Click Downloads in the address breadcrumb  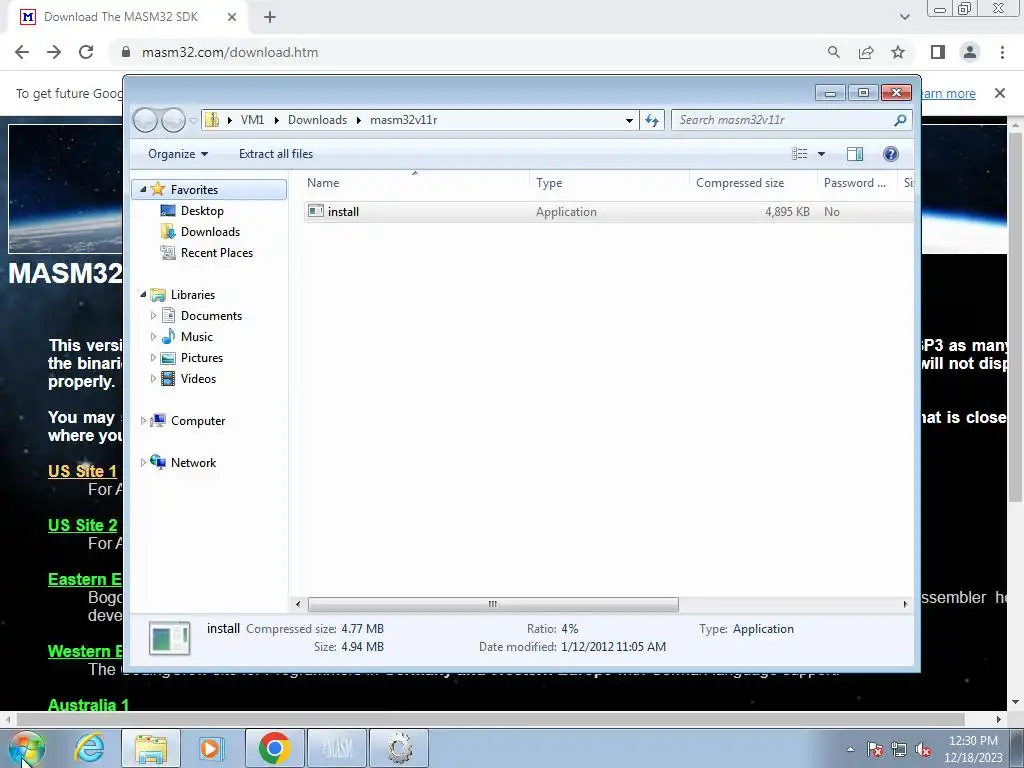pos(317,120)
